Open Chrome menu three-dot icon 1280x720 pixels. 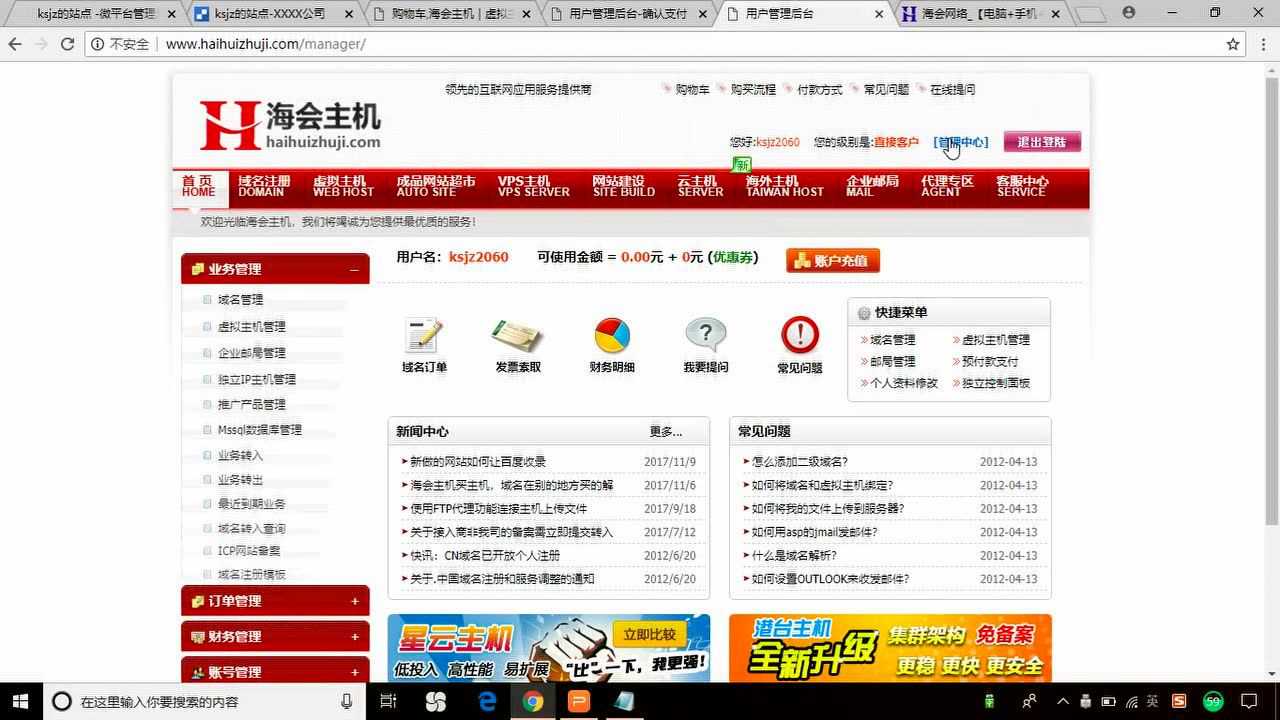[1262, 44]
